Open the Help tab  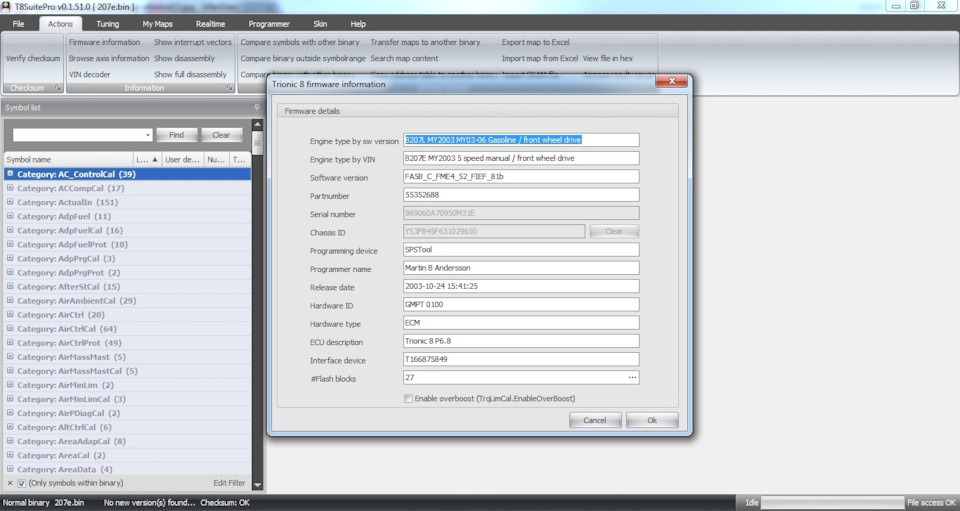[358, 24]
